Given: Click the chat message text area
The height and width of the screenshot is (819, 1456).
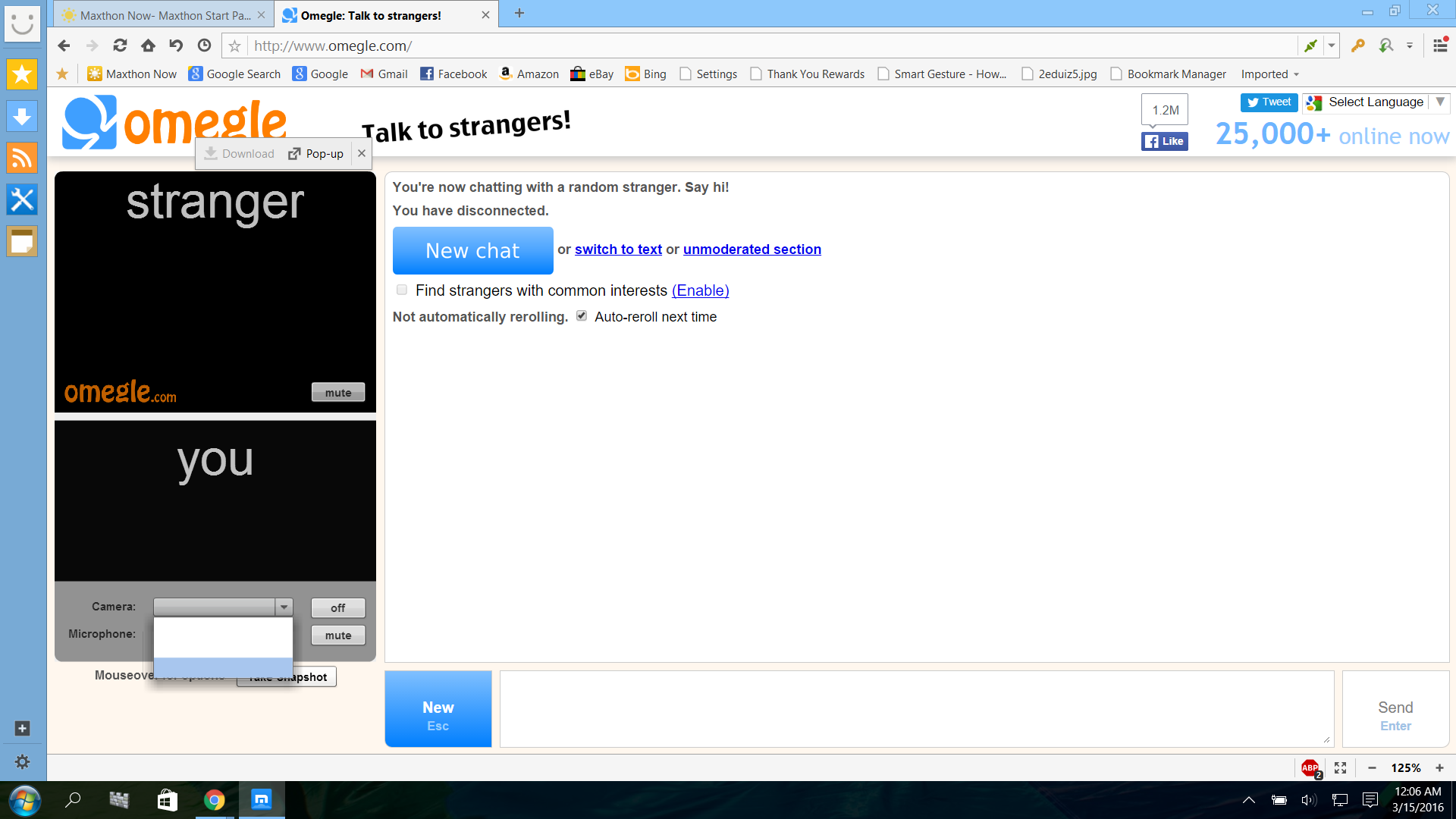Looking at the screenshot, I should [916, 708].
